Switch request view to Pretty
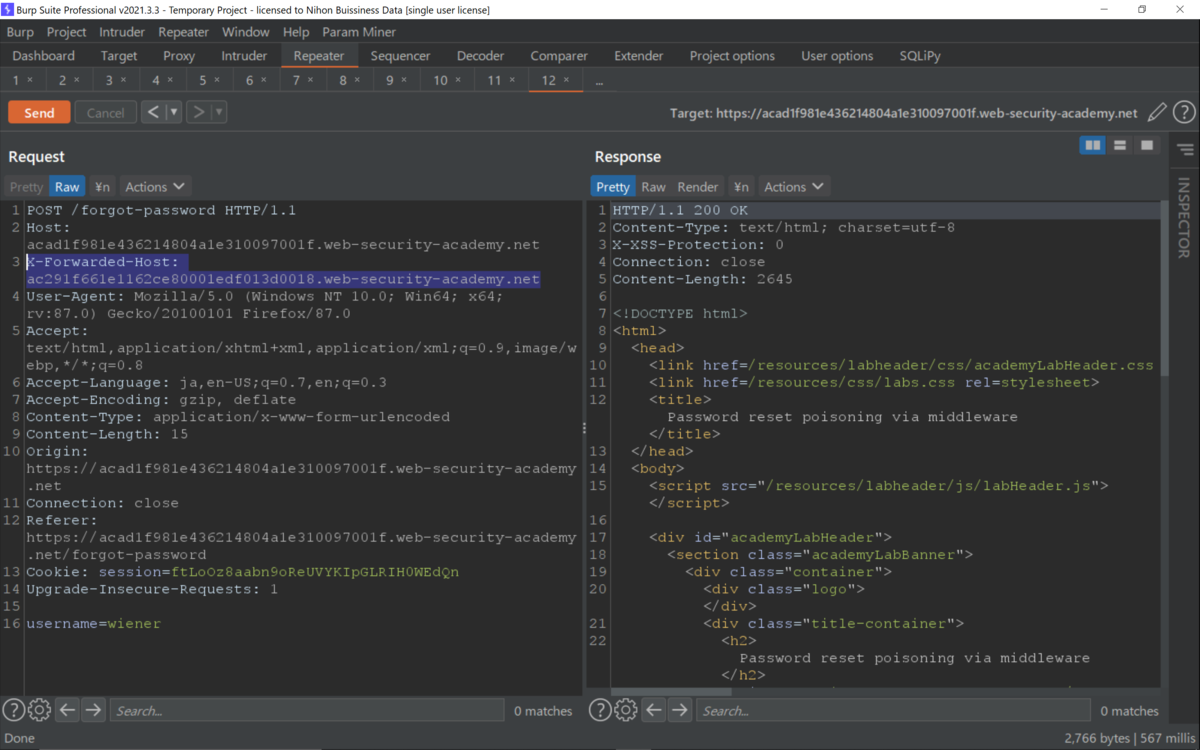 point(27,187)
